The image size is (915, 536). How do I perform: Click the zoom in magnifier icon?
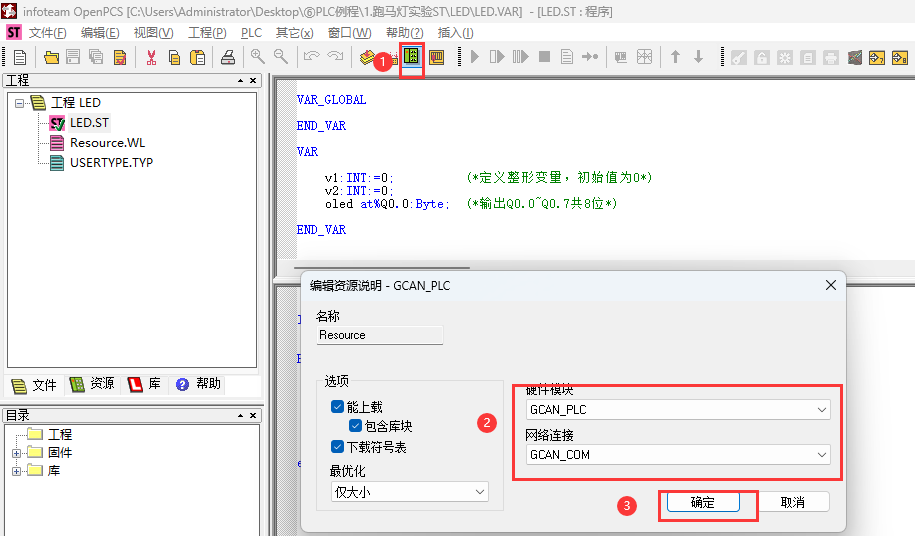257,57
